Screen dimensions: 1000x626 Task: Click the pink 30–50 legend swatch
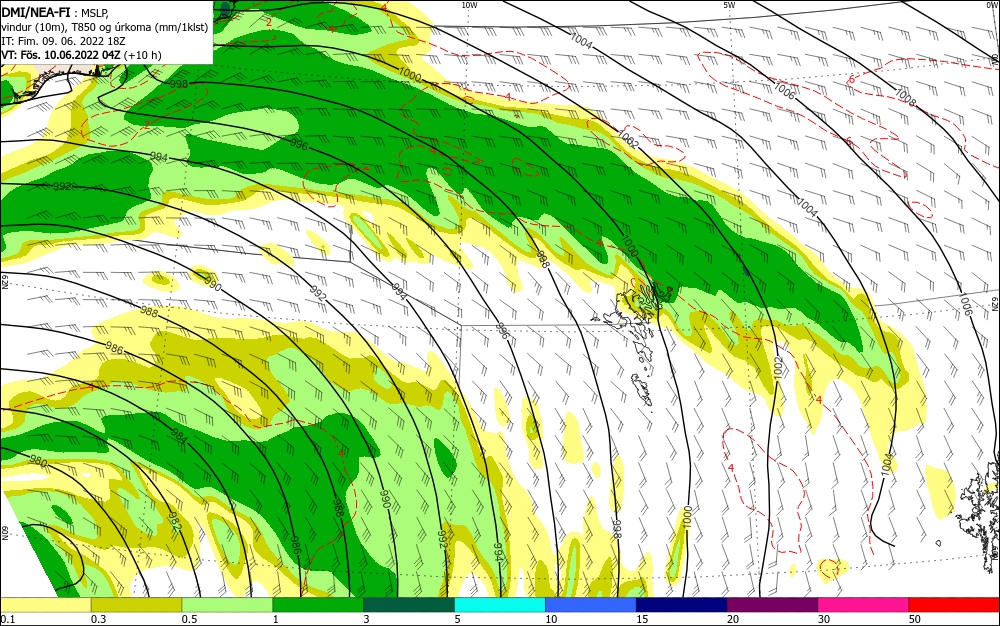864,605
